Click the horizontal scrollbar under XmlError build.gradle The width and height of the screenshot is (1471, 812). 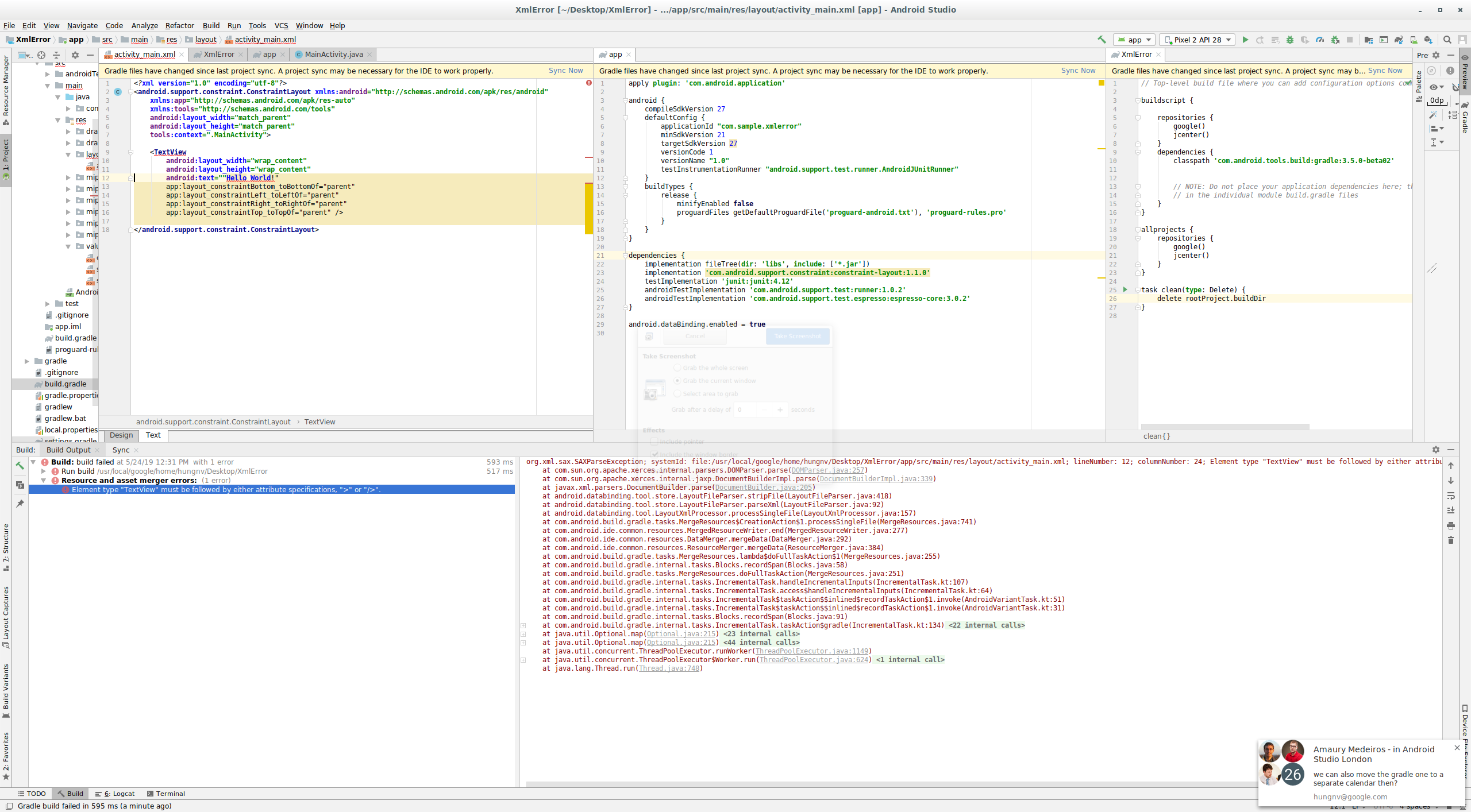(1224, 427)
